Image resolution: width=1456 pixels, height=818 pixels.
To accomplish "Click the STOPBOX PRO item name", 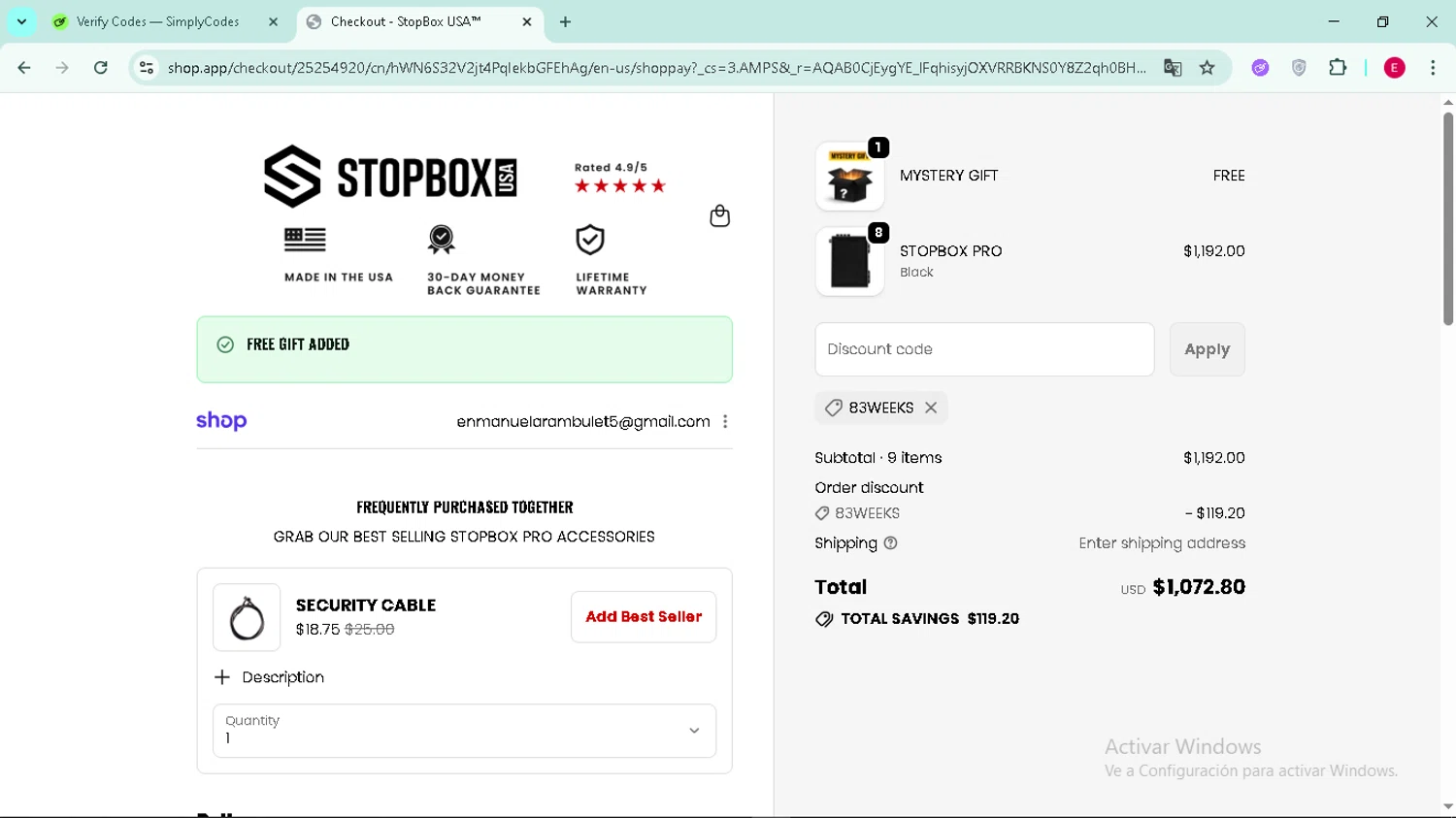I will click(x=951, y=251).
